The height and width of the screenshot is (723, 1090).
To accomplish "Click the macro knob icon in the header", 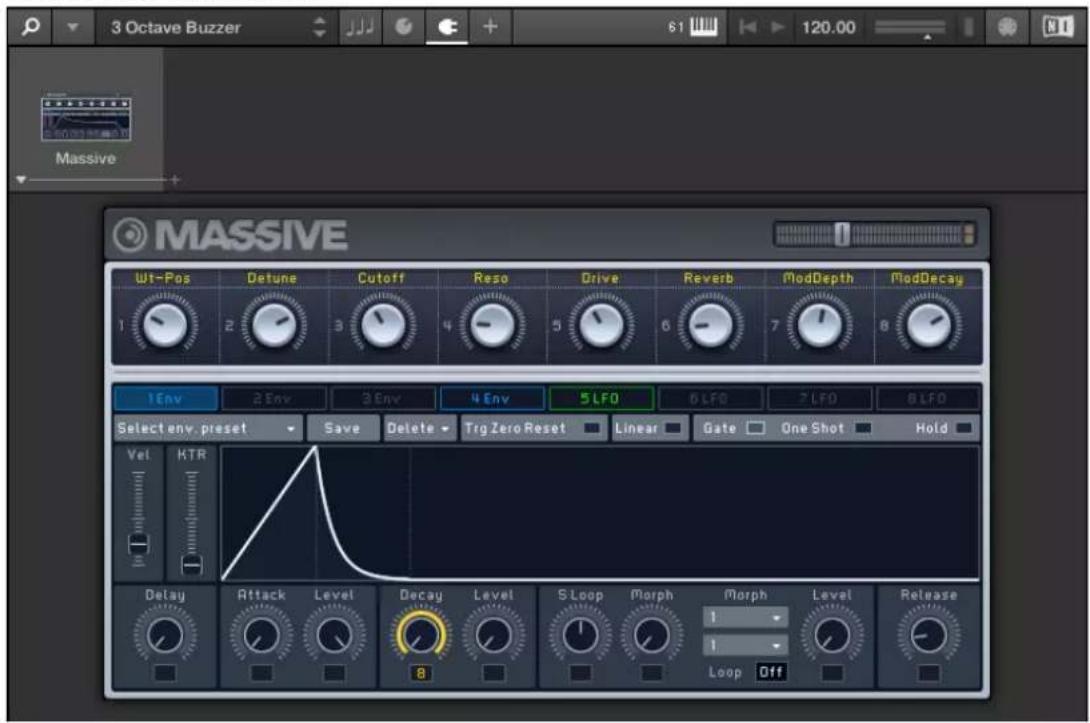I will tap(403, 27).
